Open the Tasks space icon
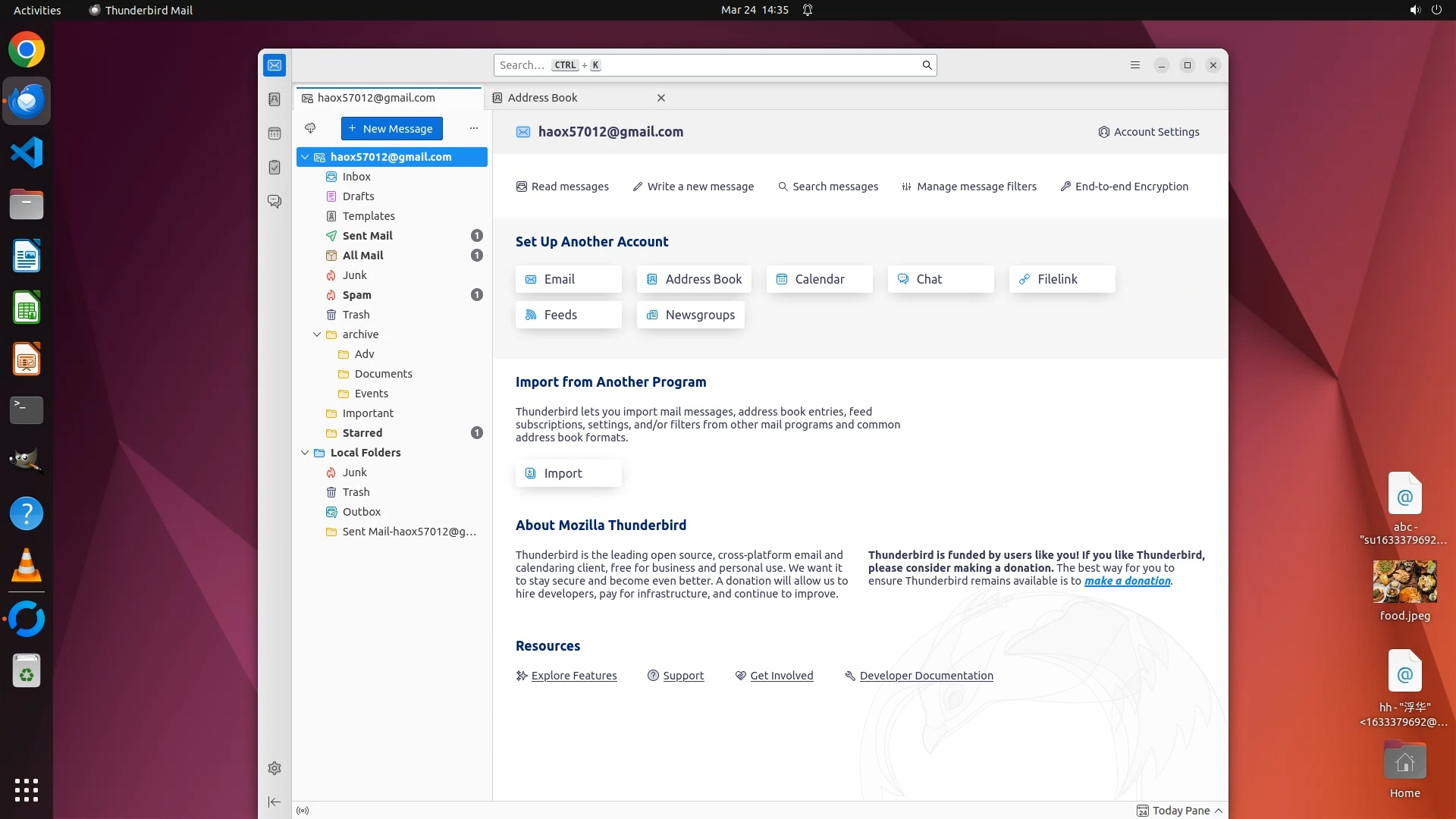1456x819 pixels. (275, 168)
